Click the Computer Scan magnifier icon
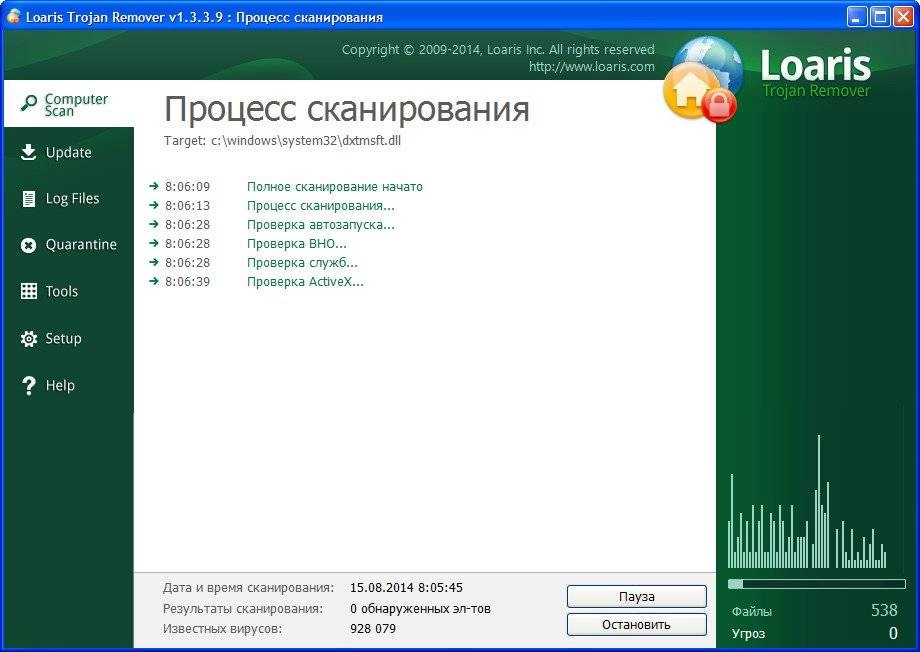Viewport: 920px width, 652px height. click(x=28, y=103)
